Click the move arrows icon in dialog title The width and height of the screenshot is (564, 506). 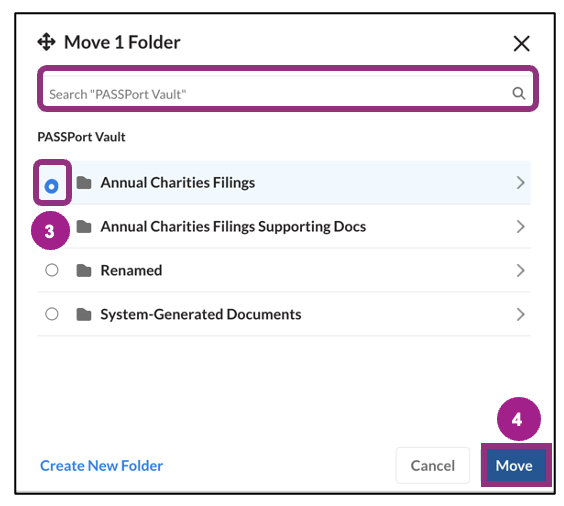tap(46, 42)
